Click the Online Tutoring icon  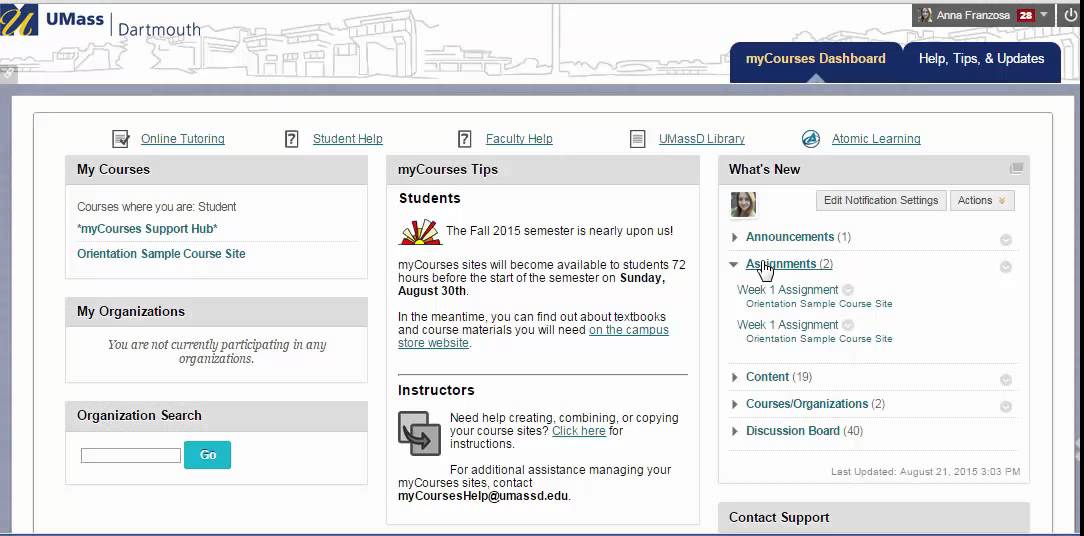point(121,139)
